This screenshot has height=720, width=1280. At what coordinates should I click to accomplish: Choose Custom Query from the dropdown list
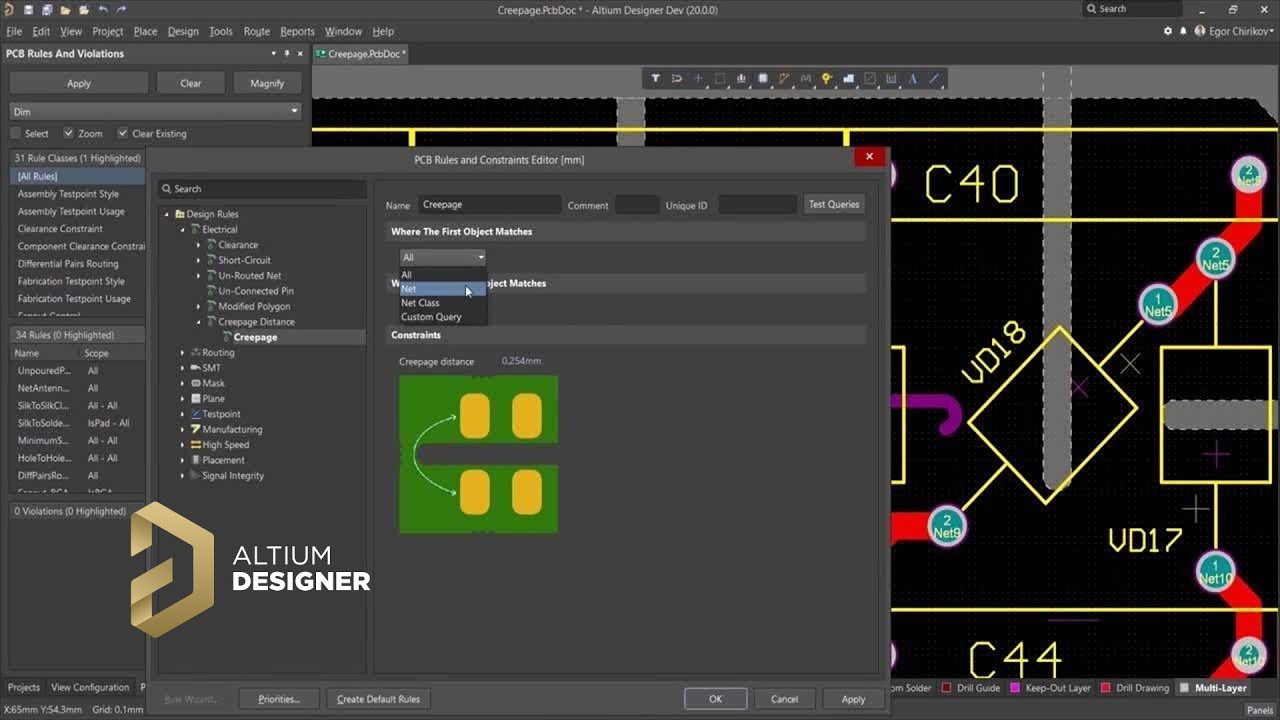point(443,317)
